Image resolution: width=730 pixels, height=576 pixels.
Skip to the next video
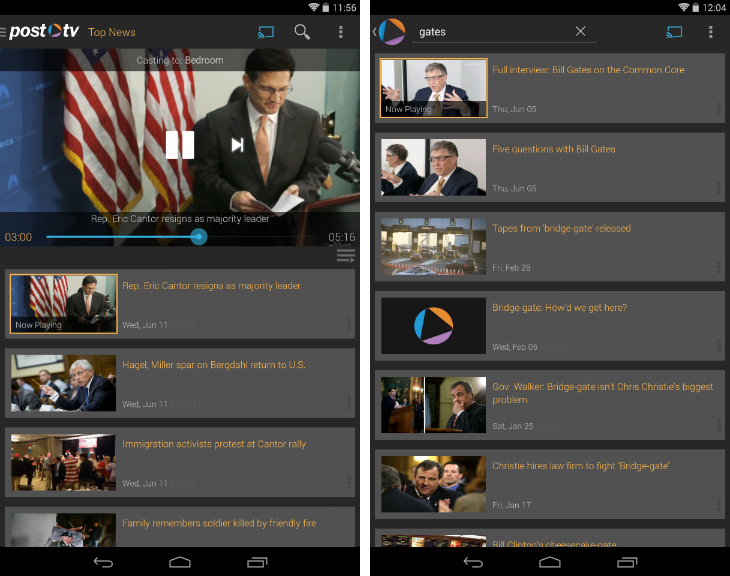237,145
